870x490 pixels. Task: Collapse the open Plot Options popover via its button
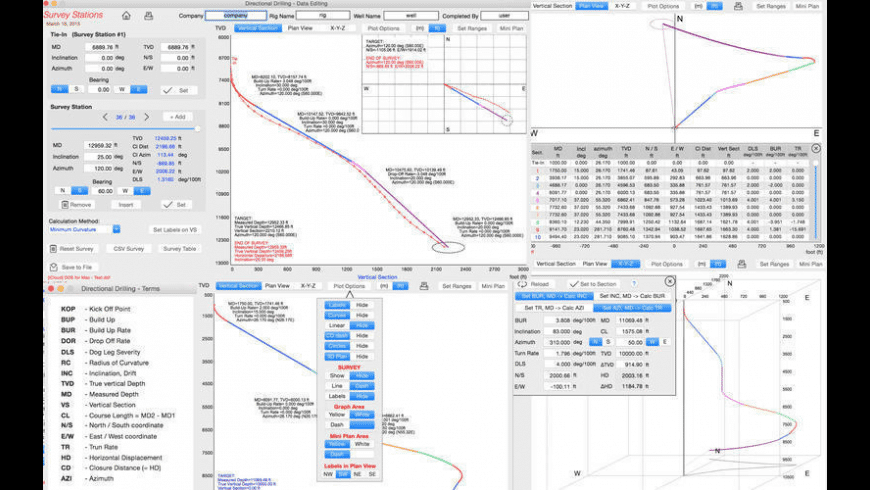[x=349, y=286]
